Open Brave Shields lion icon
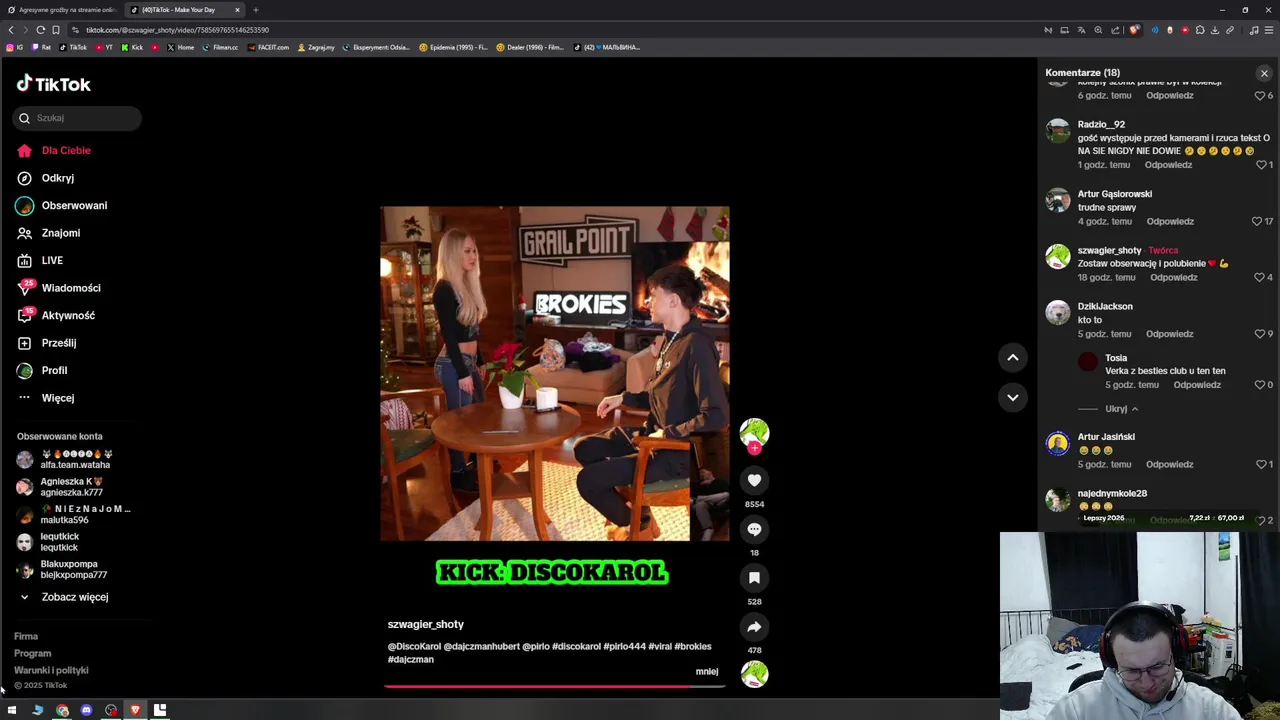The width and height of the screenshot is (1280, 720). pos(1134,30)
